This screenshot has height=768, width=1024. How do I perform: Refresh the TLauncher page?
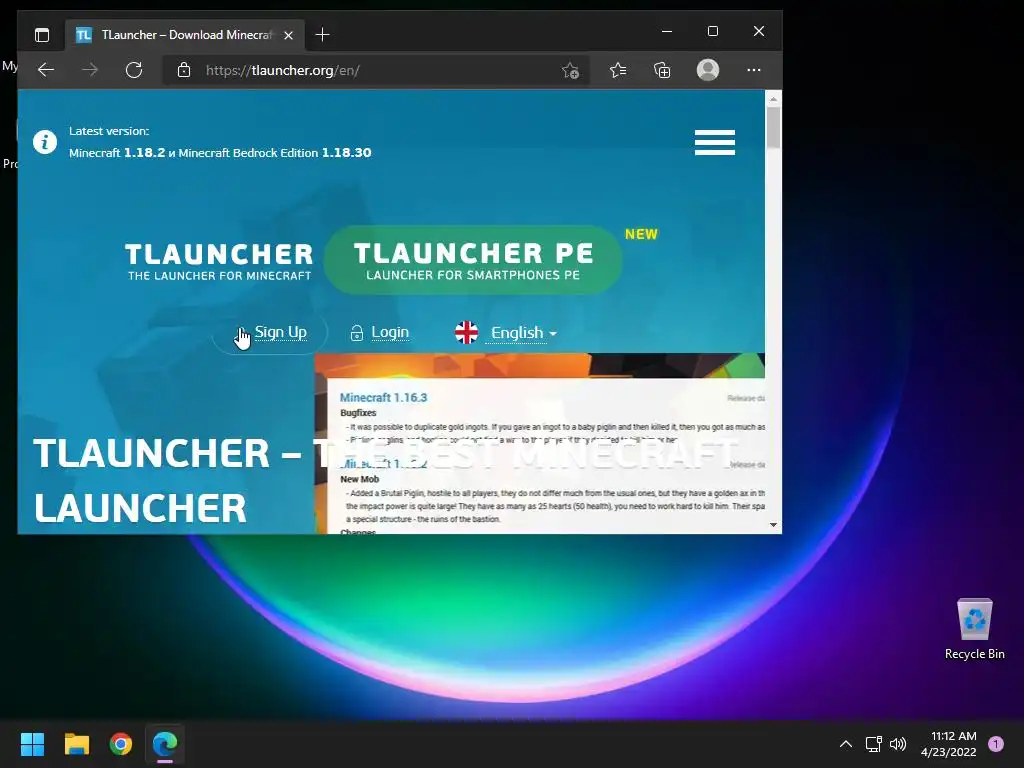[x=134, y=70]
